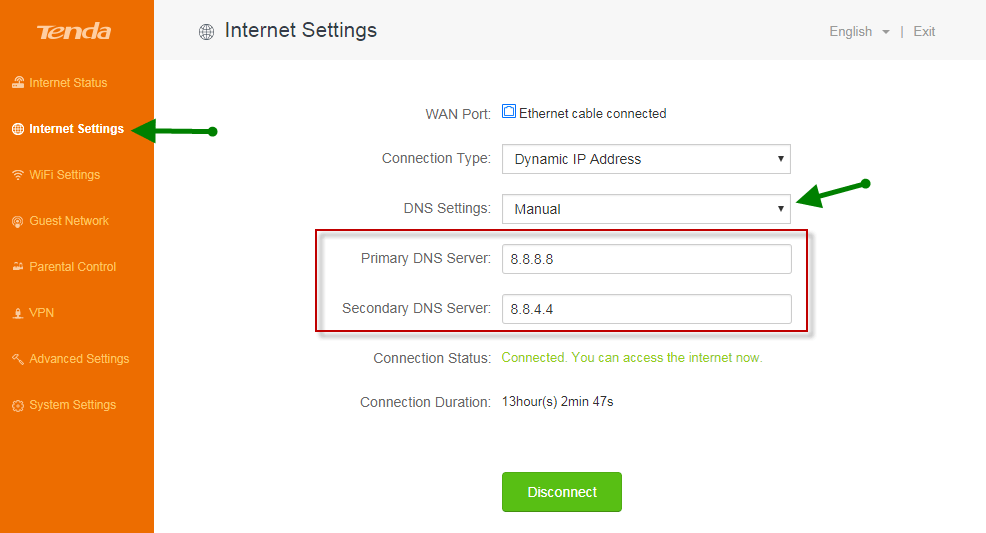Go to WiFi Settings menu

[x=64, y=175]
